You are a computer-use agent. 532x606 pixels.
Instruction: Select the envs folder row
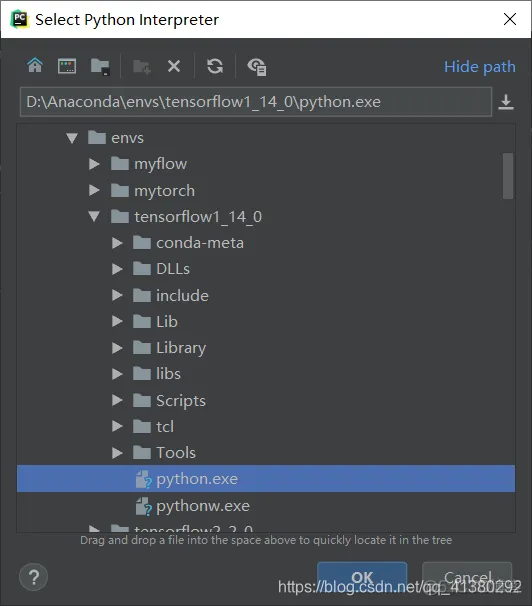pos(266,138)
